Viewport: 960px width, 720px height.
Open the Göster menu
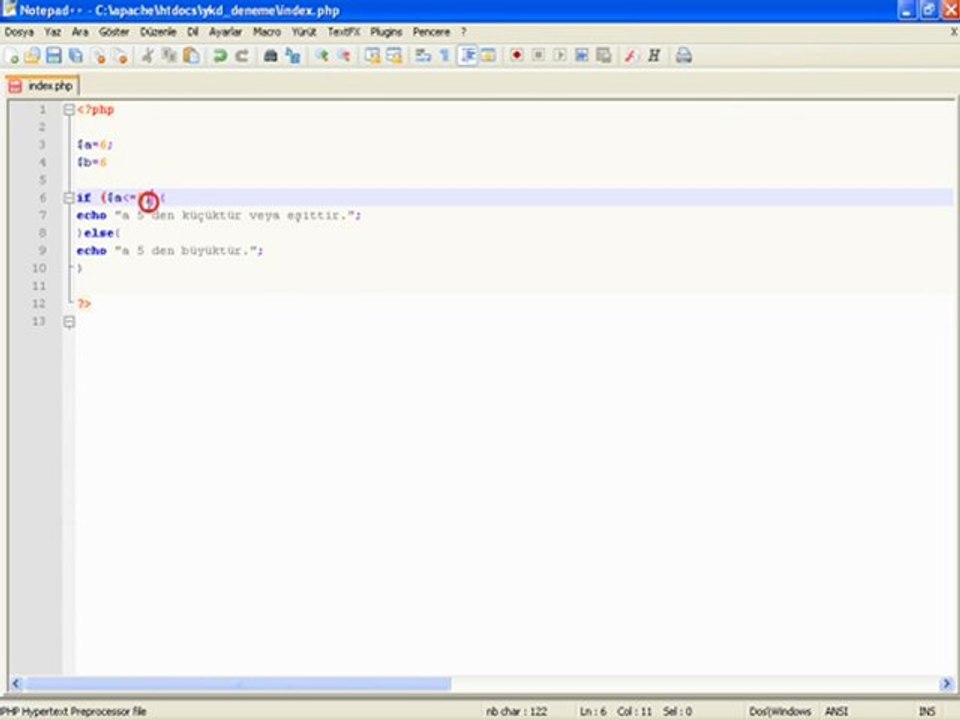click(x=114, y=32)
